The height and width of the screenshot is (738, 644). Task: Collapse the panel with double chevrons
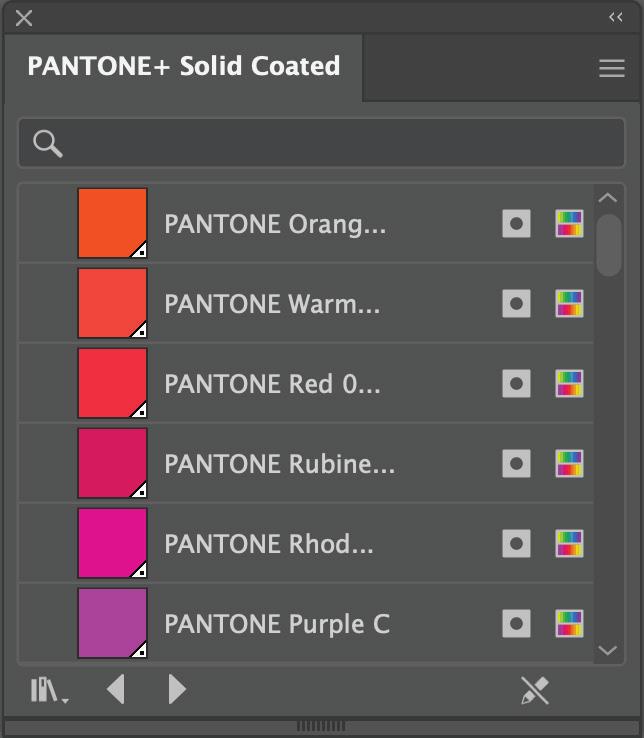[x=616, y=17]
